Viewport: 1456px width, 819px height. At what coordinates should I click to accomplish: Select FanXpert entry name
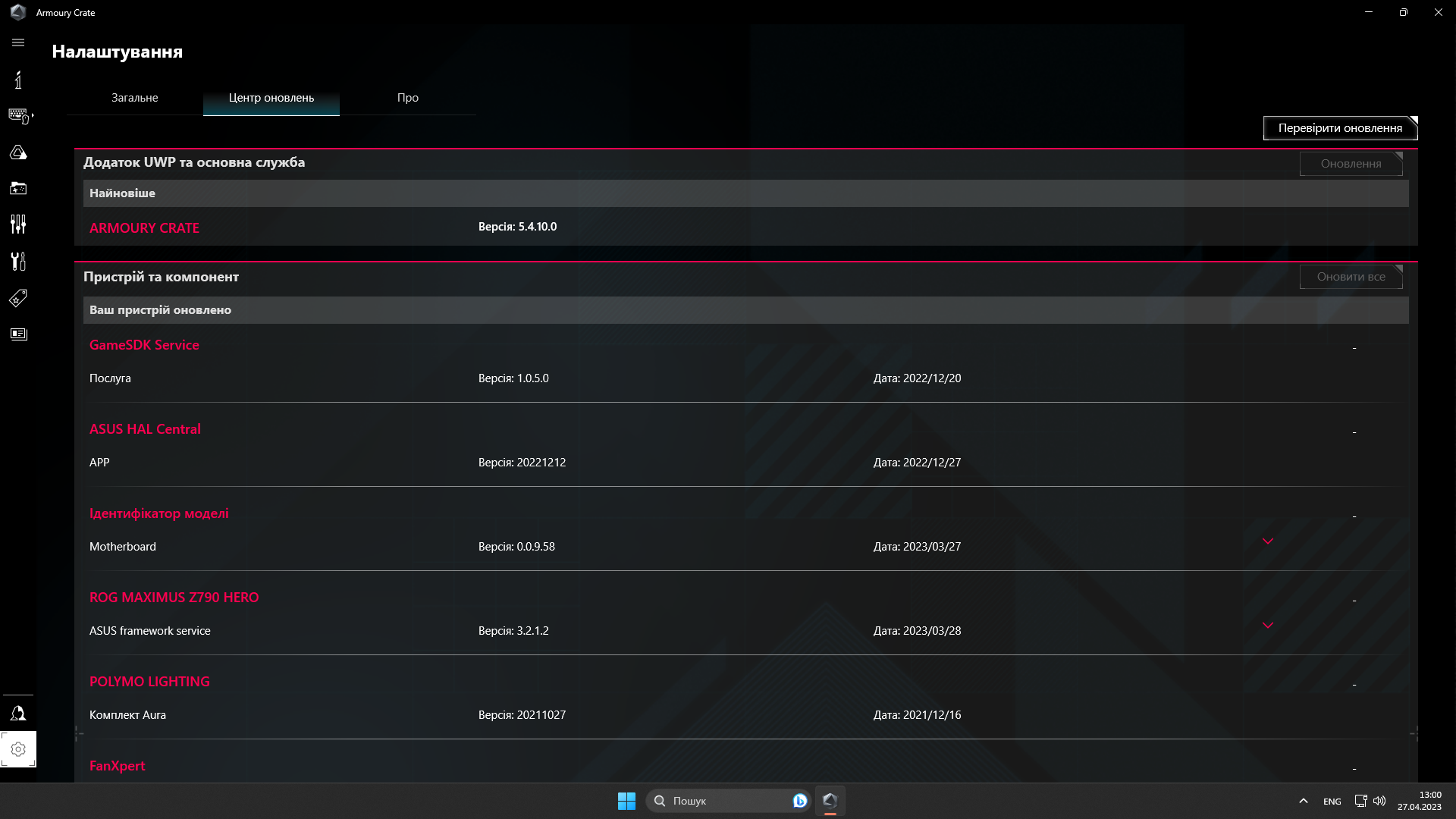coord(117,766)
